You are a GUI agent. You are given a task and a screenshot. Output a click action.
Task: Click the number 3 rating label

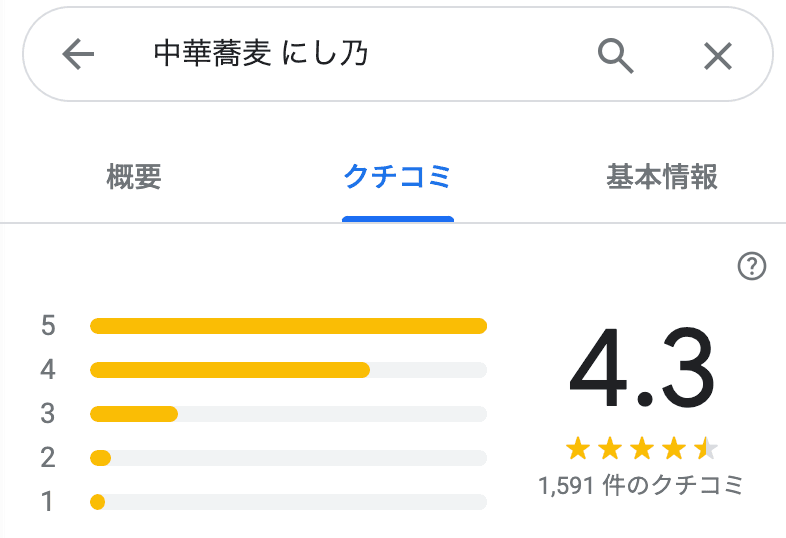tap(48, 414)
